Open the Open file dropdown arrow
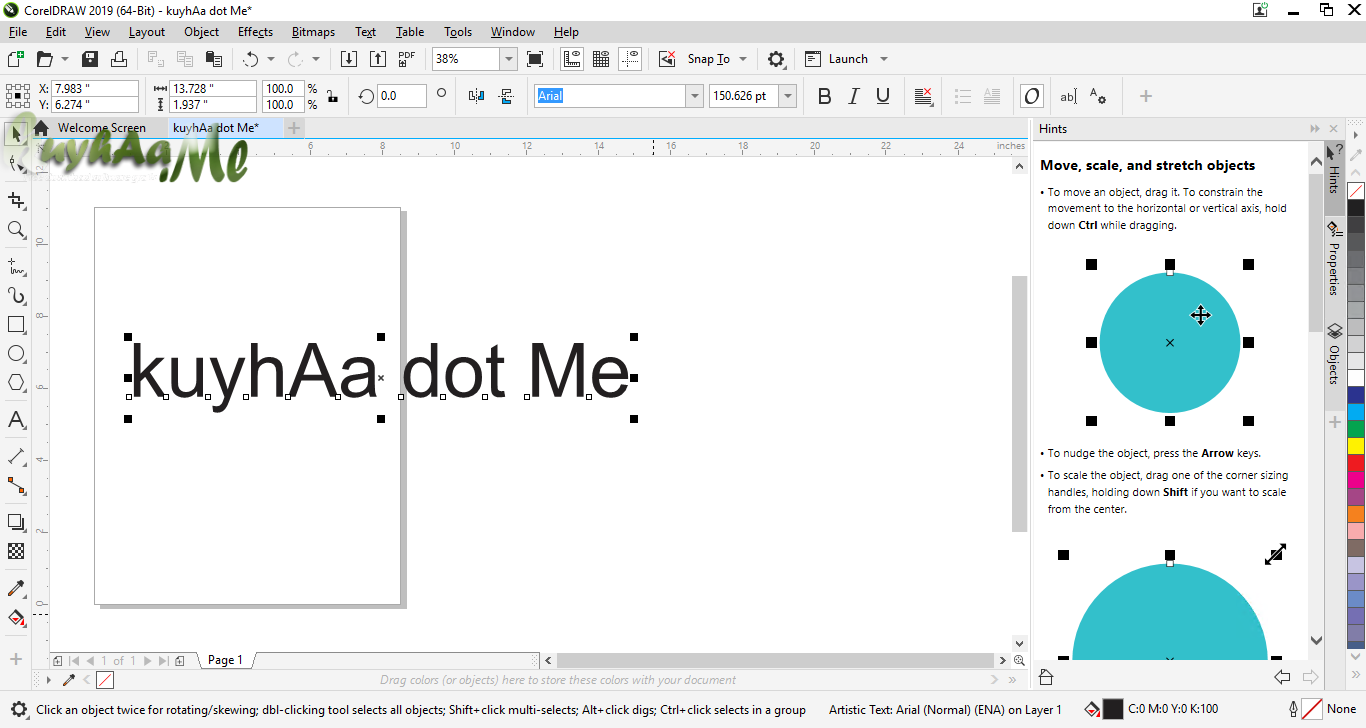The width and height of the screenshot is (1366, 728). [65, 59]
